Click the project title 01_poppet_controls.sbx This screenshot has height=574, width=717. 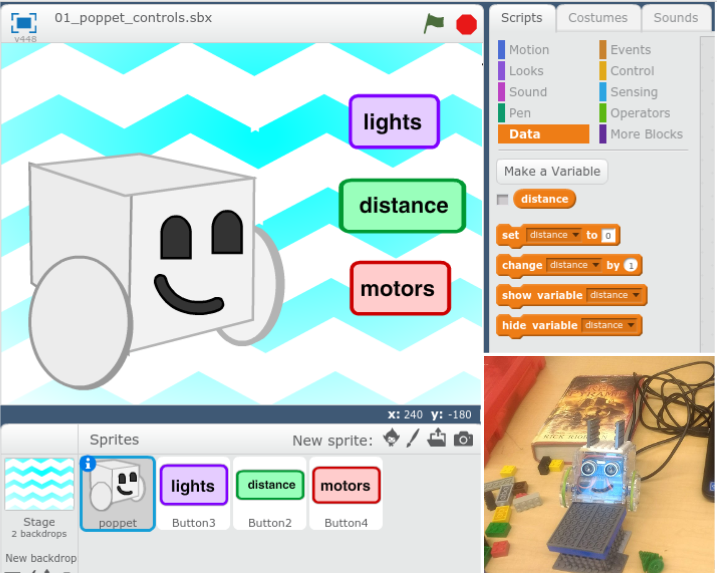tap(133, 18)
